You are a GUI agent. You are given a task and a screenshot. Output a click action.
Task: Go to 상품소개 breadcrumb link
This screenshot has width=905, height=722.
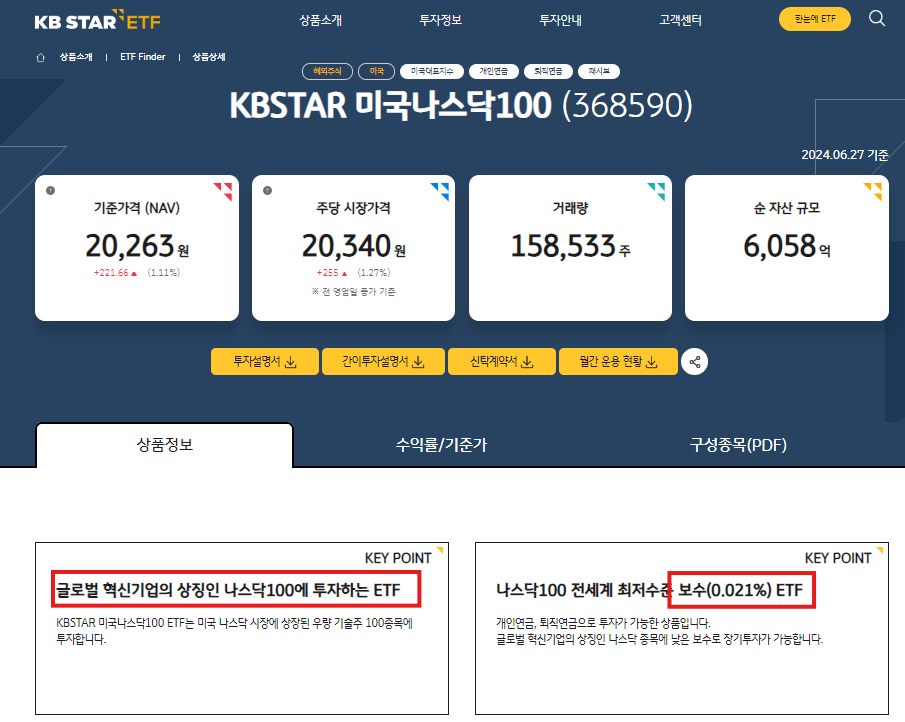click(76, 57)
